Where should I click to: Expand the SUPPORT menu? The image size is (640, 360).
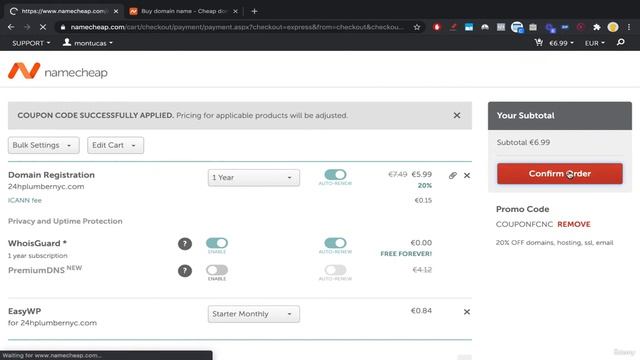(x=31, y=43)
